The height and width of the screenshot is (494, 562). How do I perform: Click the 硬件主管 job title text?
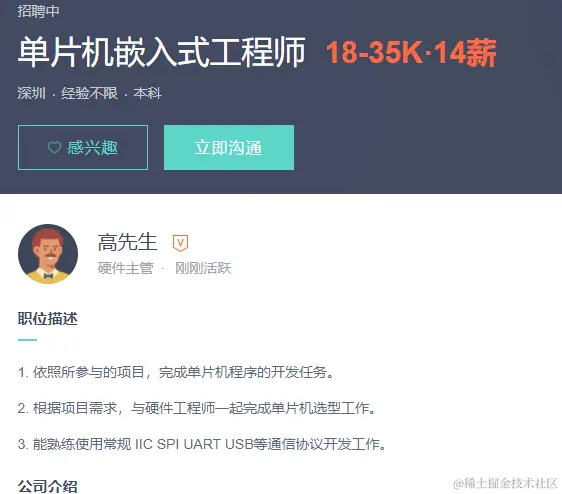point(125,268)
